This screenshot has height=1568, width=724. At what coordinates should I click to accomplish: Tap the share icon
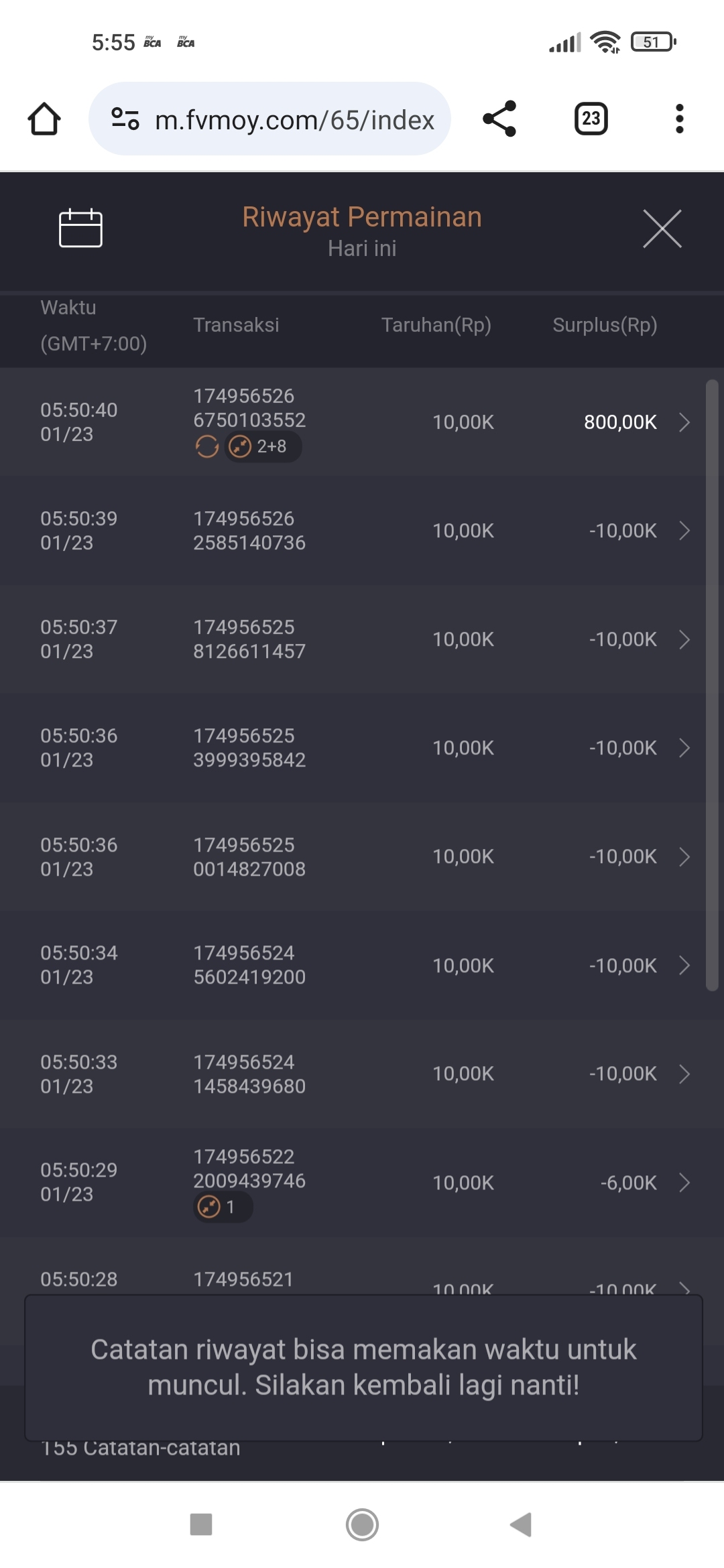coord(499,119)
